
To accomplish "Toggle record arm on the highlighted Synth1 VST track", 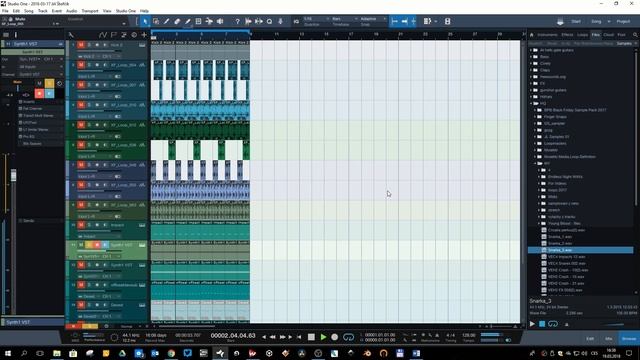I will pyautogui.click(x=97, y=245).
